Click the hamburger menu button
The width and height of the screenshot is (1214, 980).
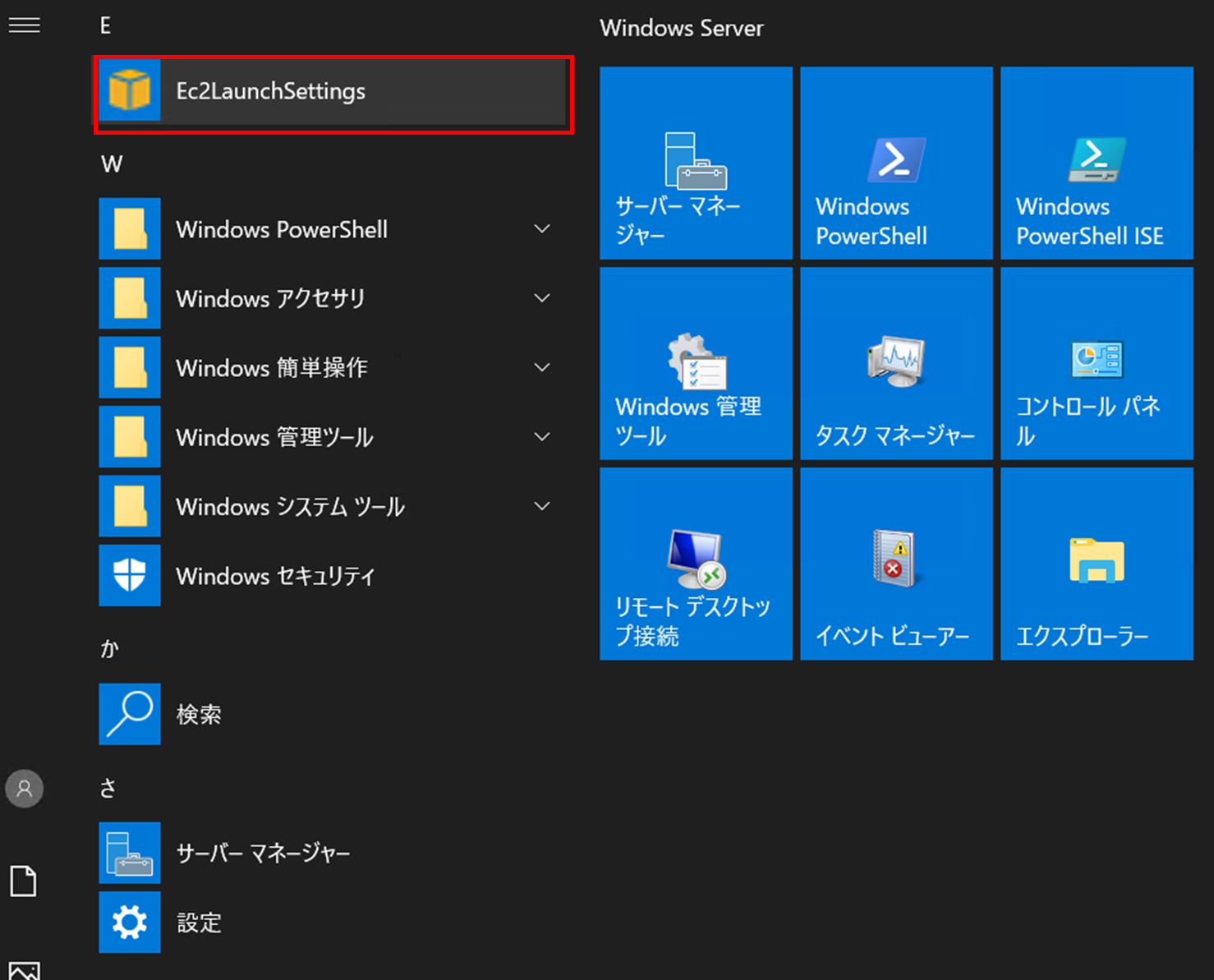click(x=25, y=25)
